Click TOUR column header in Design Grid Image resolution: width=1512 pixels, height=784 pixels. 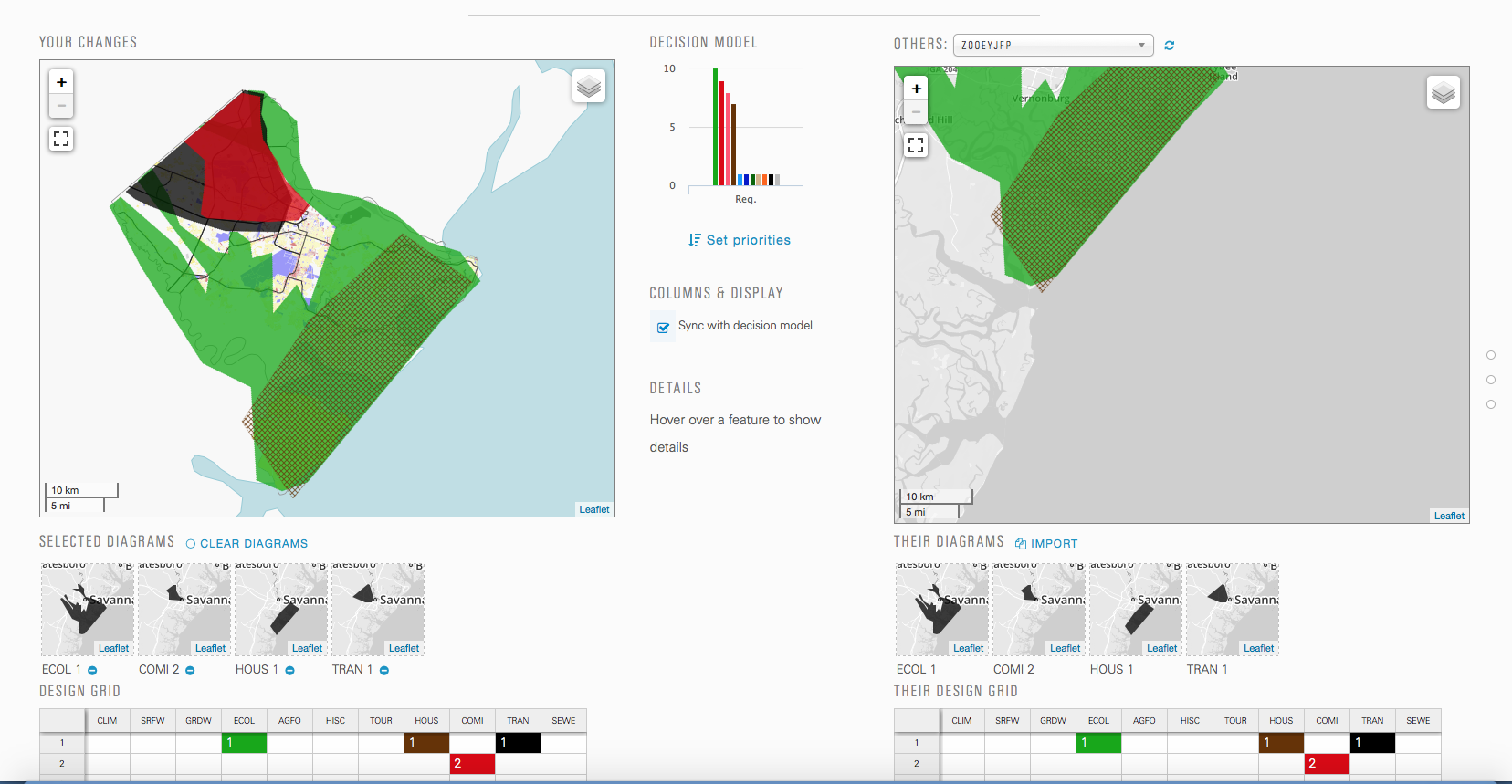381,721
